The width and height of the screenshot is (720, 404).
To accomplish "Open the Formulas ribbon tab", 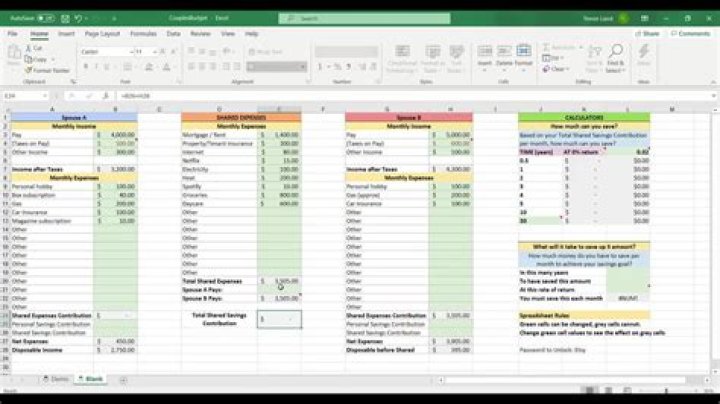I will 144,33.
